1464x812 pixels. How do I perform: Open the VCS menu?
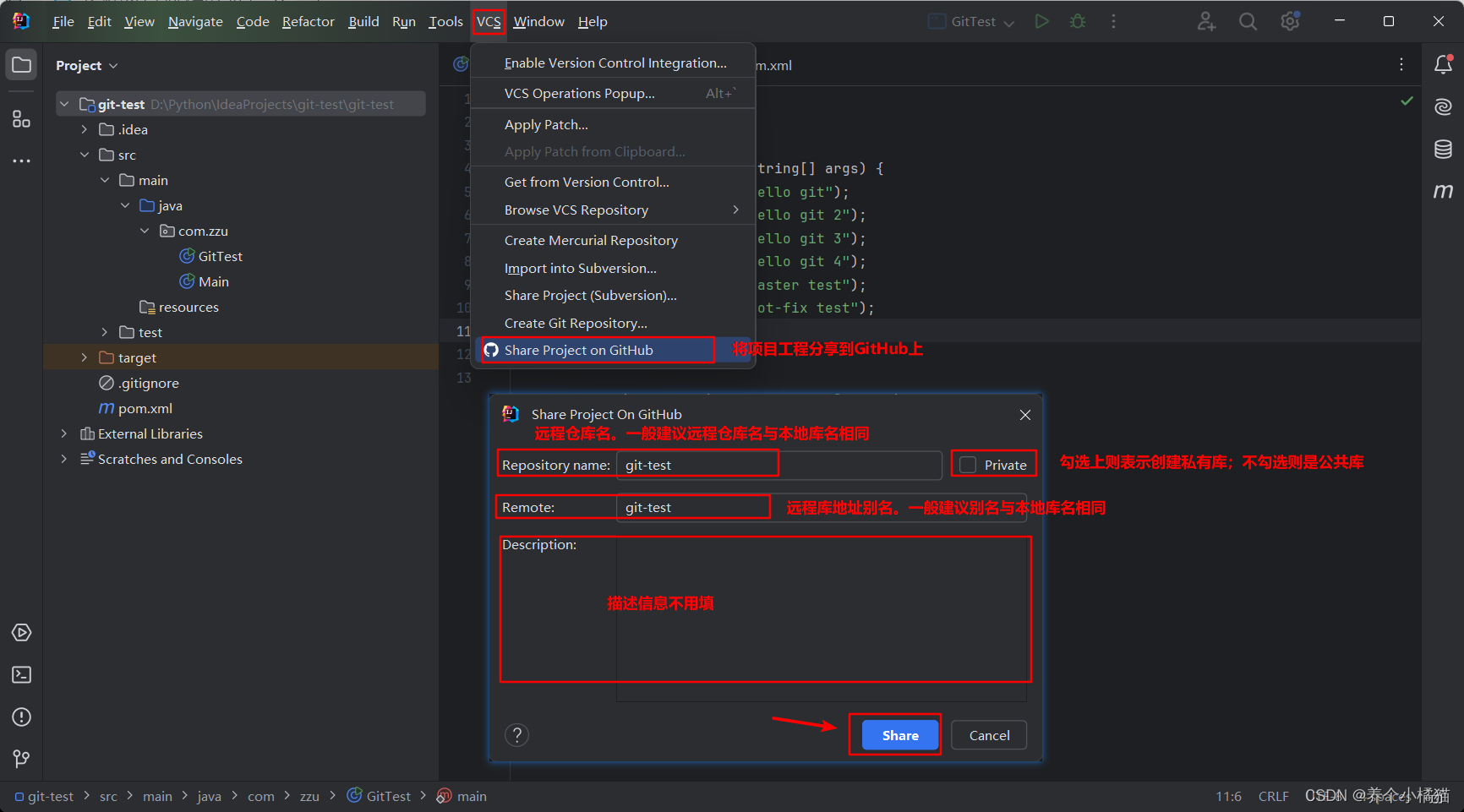click(x=489, y=22)
